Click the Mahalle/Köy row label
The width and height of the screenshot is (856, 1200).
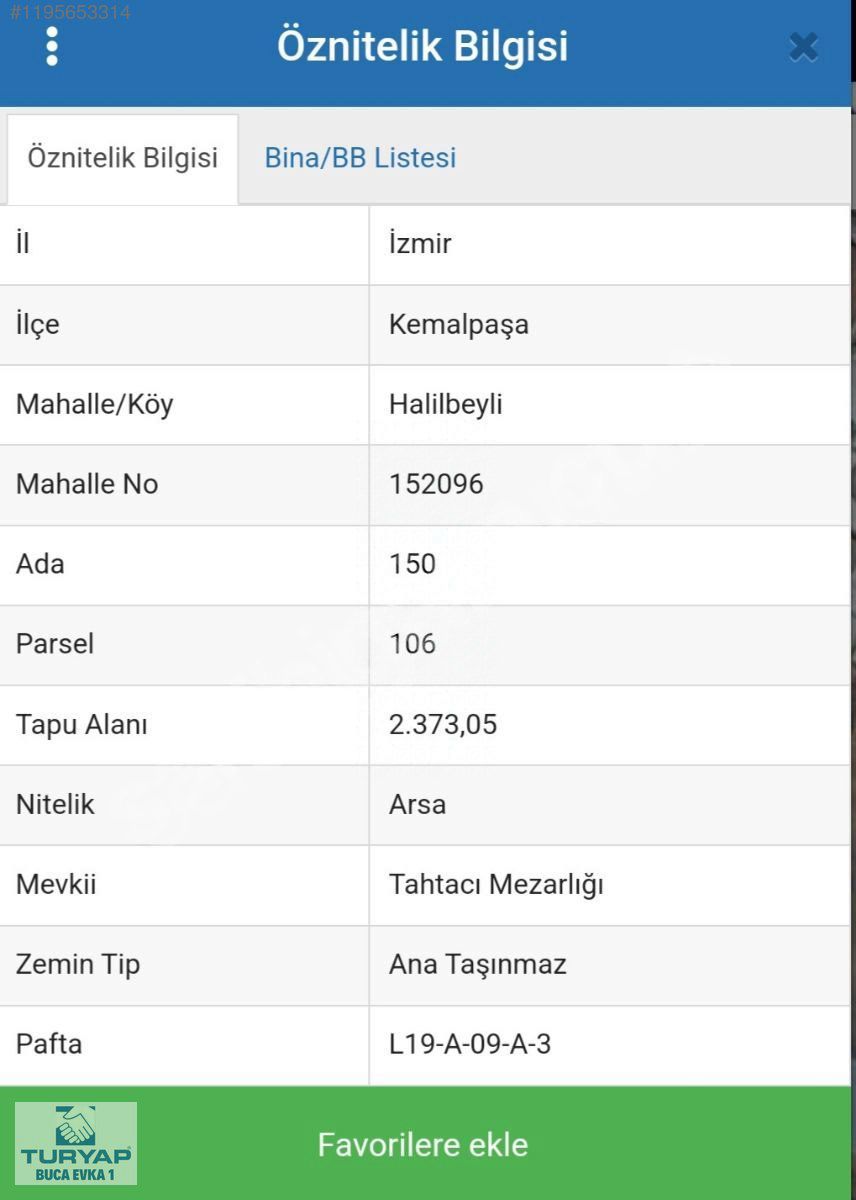click(x=94, y=405)
